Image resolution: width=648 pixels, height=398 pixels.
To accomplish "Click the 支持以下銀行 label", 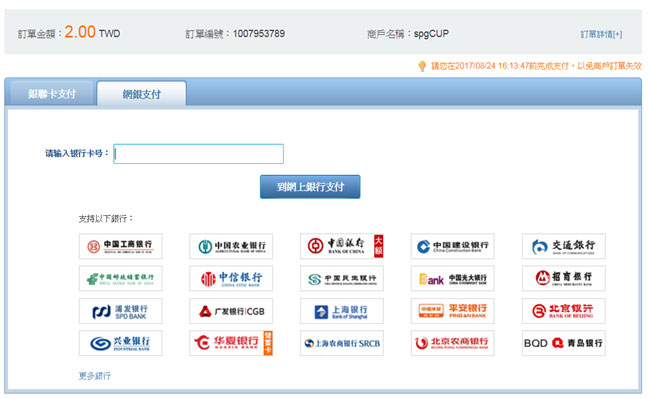I will point(106,219).
